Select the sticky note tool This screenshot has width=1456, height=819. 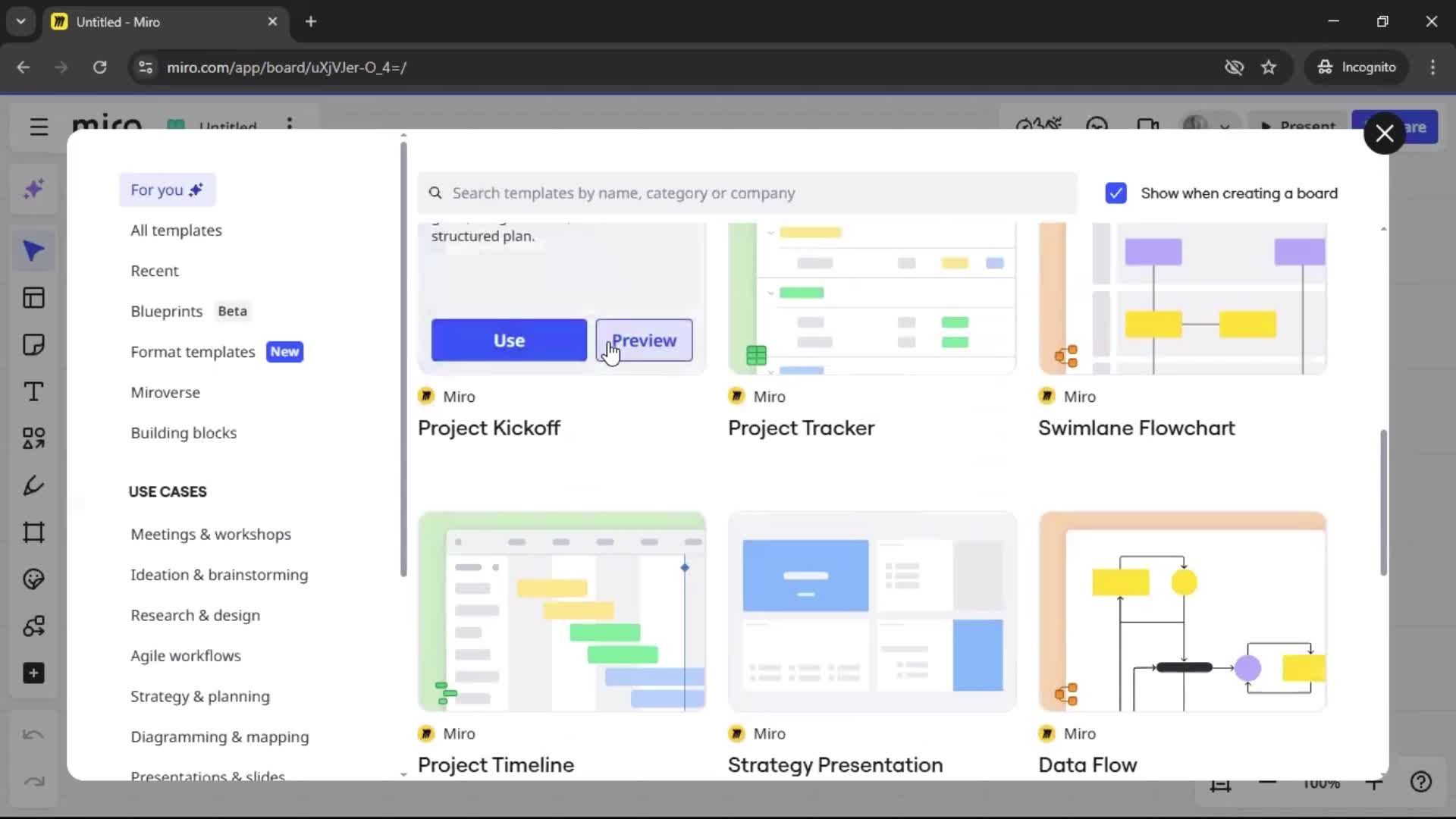pos(33,345)
